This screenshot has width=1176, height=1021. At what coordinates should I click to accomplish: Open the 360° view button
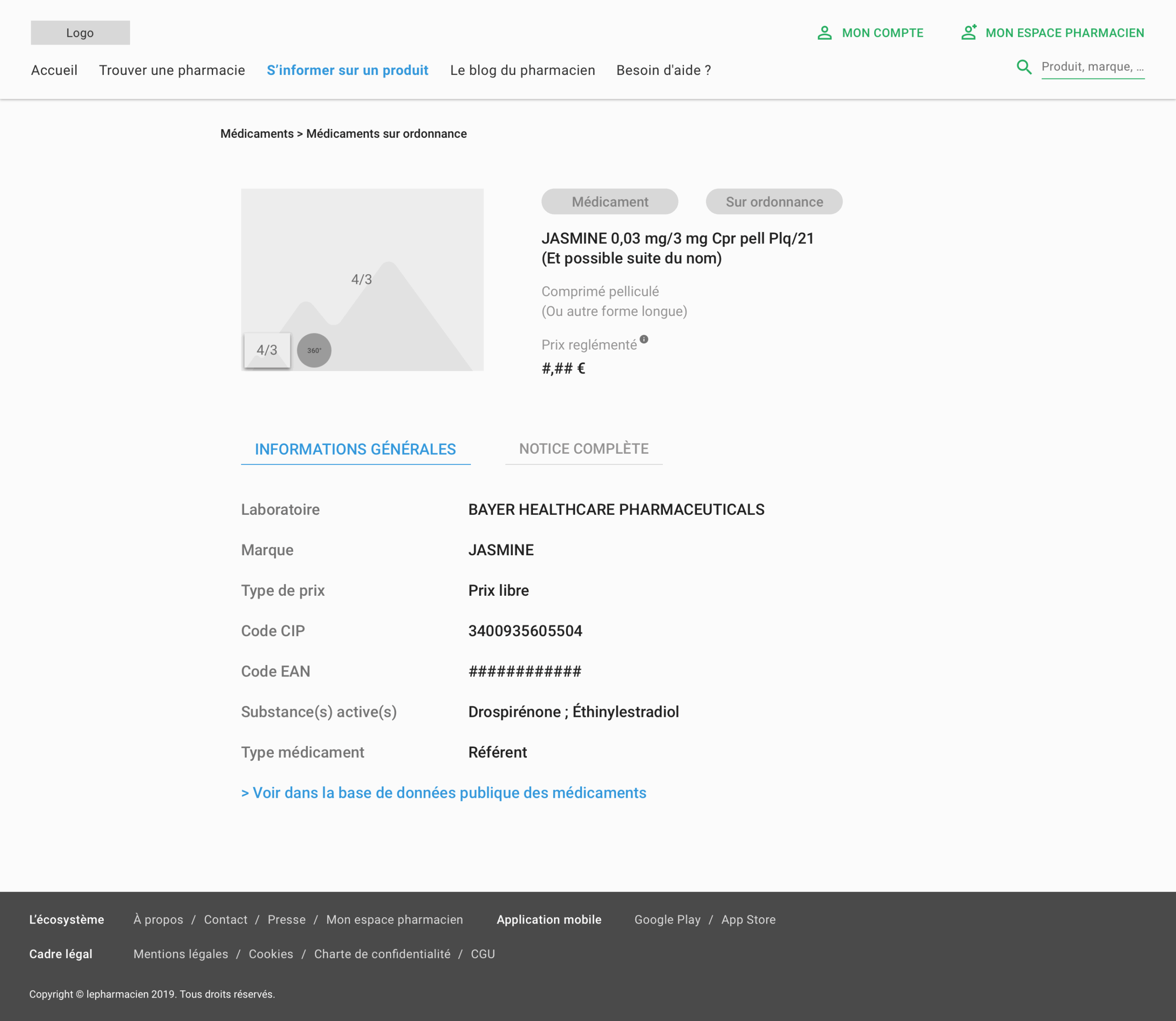314,350
